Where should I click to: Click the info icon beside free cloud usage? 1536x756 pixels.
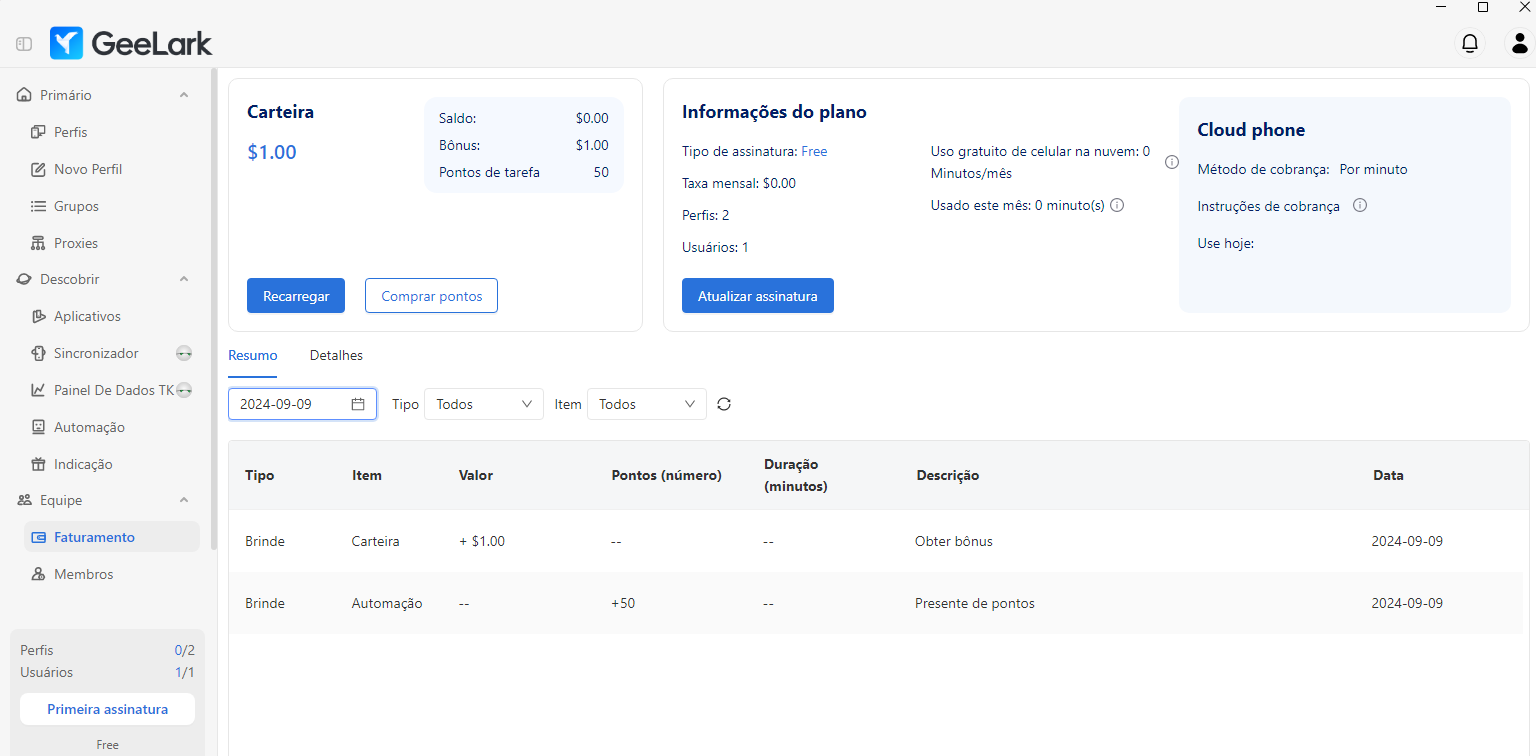[1172, 162]
